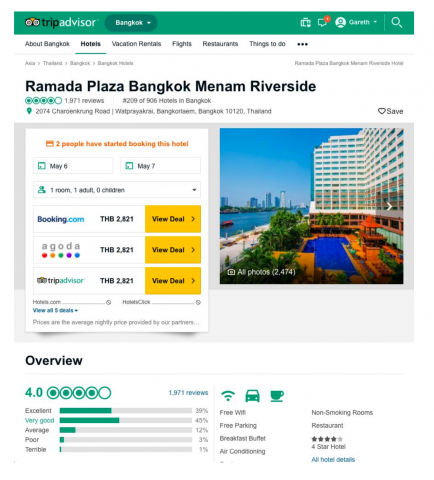
Task: Expand the Gareth account menu
Action: click(x=363, y=22)
